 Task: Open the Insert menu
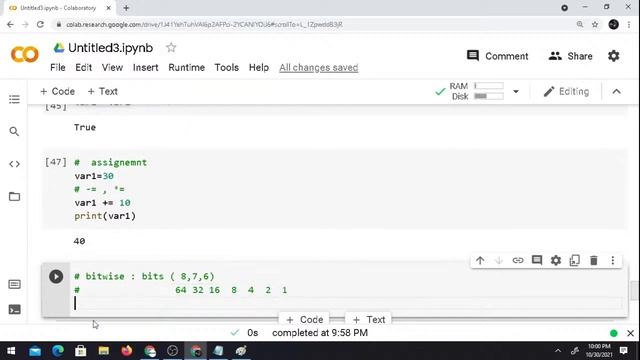[x=145, y=67]
